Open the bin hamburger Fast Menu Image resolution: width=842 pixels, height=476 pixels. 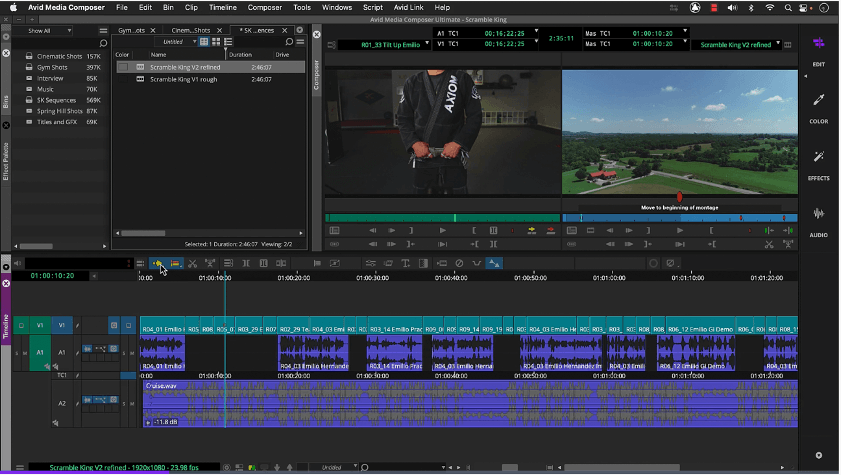point(300,42)
